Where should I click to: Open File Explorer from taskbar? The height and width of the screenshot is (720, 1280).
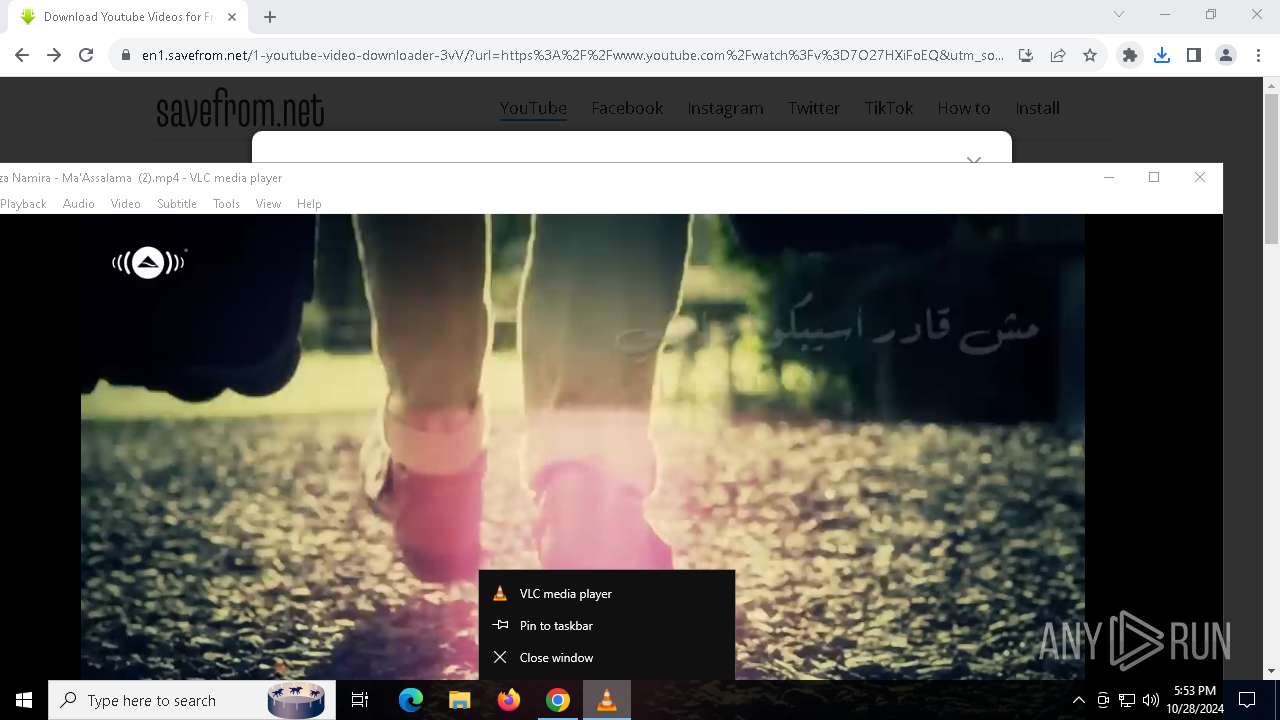coord(460,700)
